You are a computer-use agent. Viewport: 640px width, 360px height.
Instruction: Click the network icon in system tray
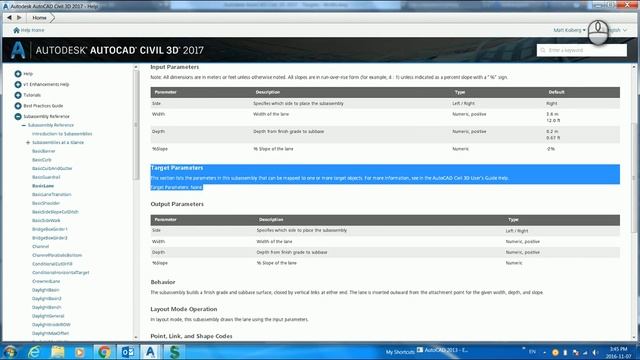585,352
